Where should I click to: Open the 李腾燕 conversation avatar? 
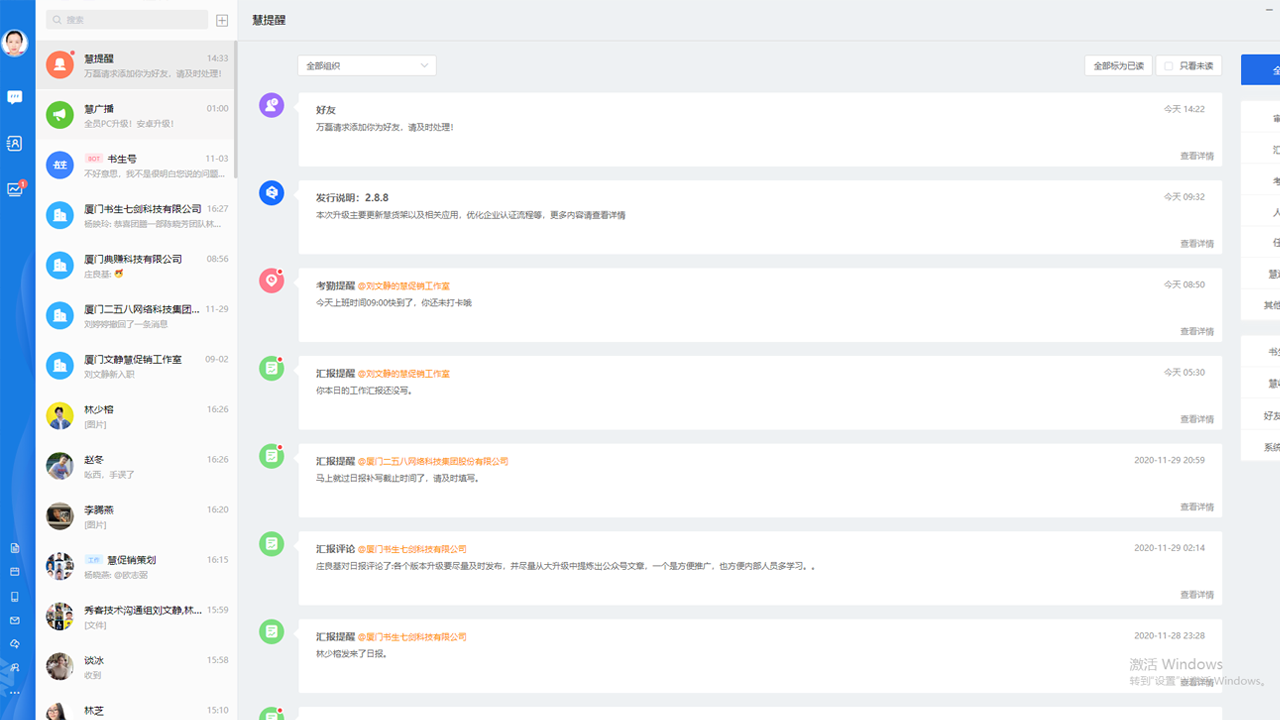(x=60, y=516)
